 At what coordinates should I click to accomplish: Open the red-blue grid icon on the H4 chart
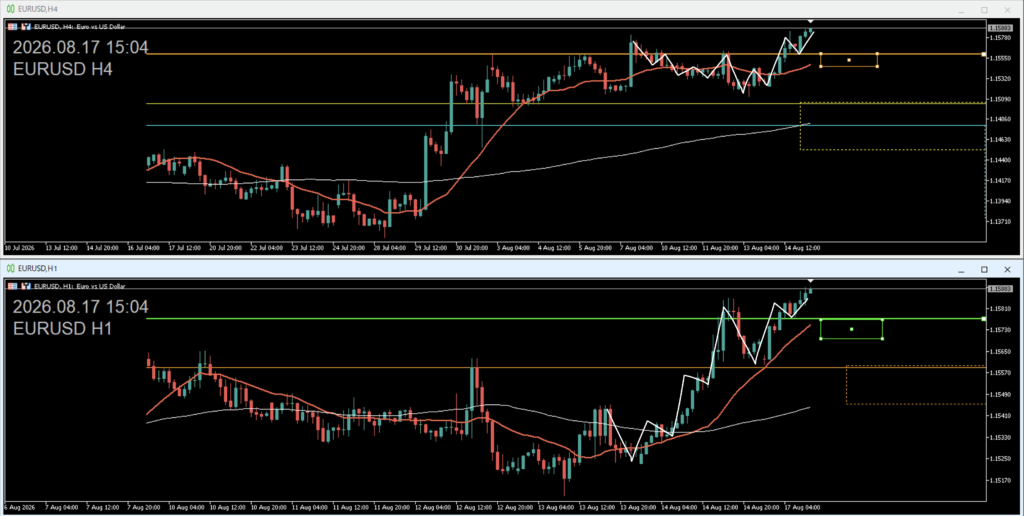click(13, 27)
